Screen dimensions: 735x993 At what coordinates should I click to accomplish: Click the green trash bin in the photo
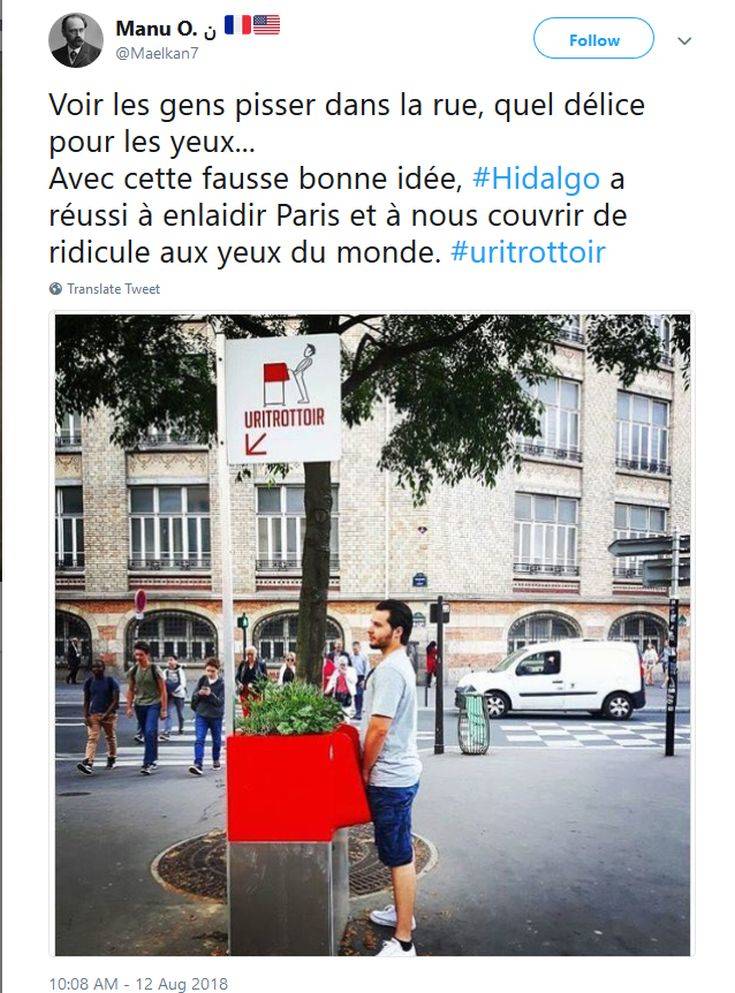[474, 723]
